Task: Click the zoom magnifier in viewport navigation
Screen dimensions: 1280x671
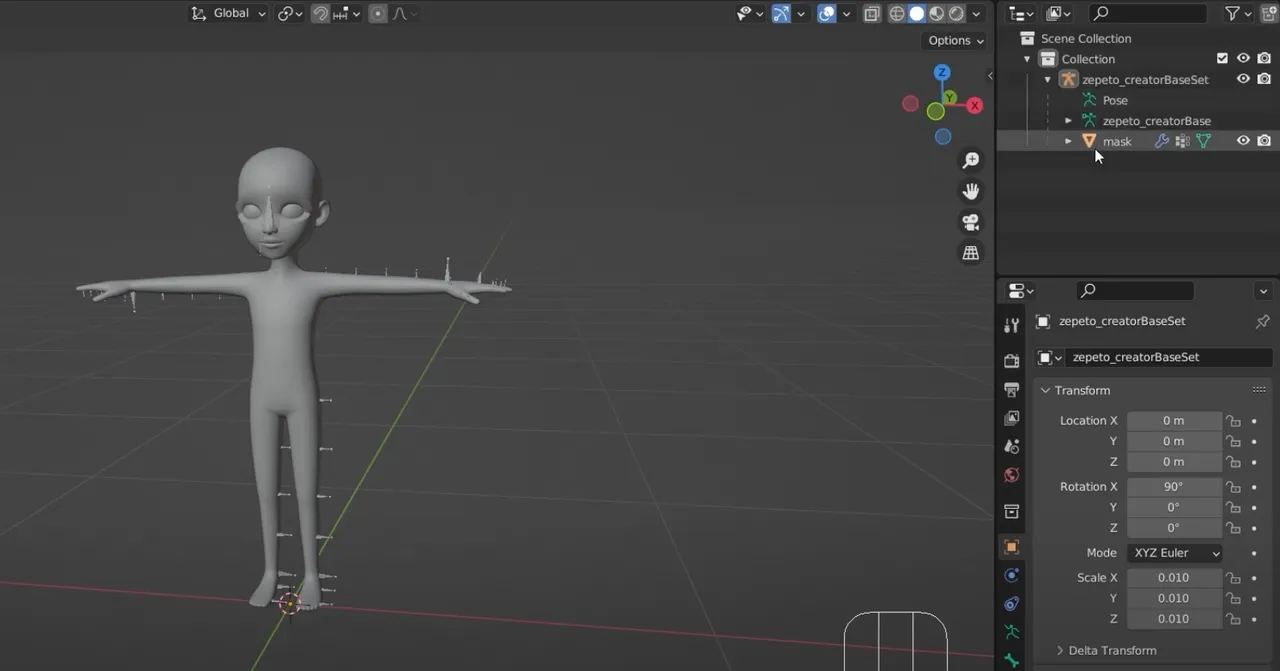Action: tap(970, 160)
